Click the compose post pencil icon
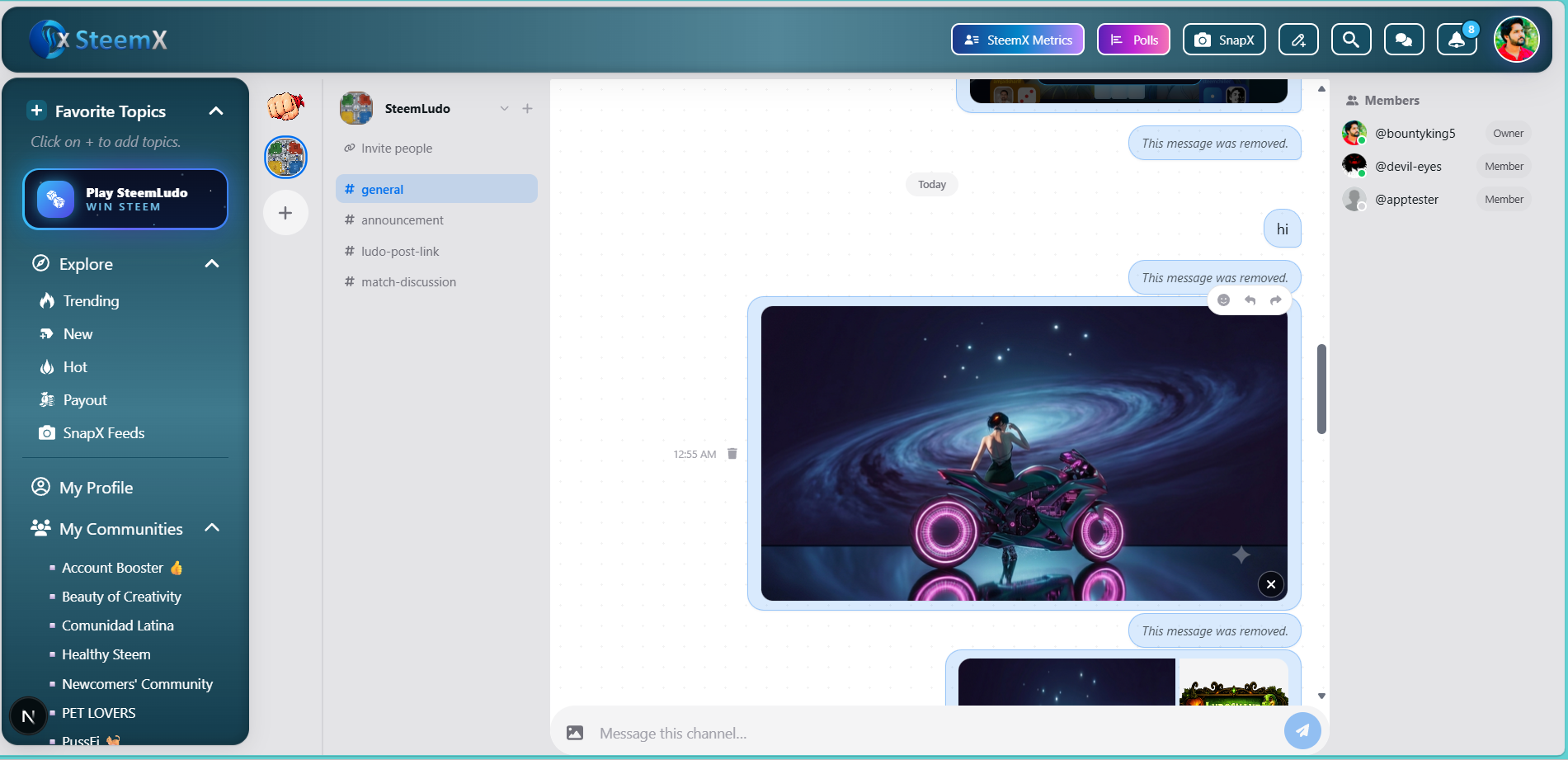The image size is (1568, 760). 1298,40
